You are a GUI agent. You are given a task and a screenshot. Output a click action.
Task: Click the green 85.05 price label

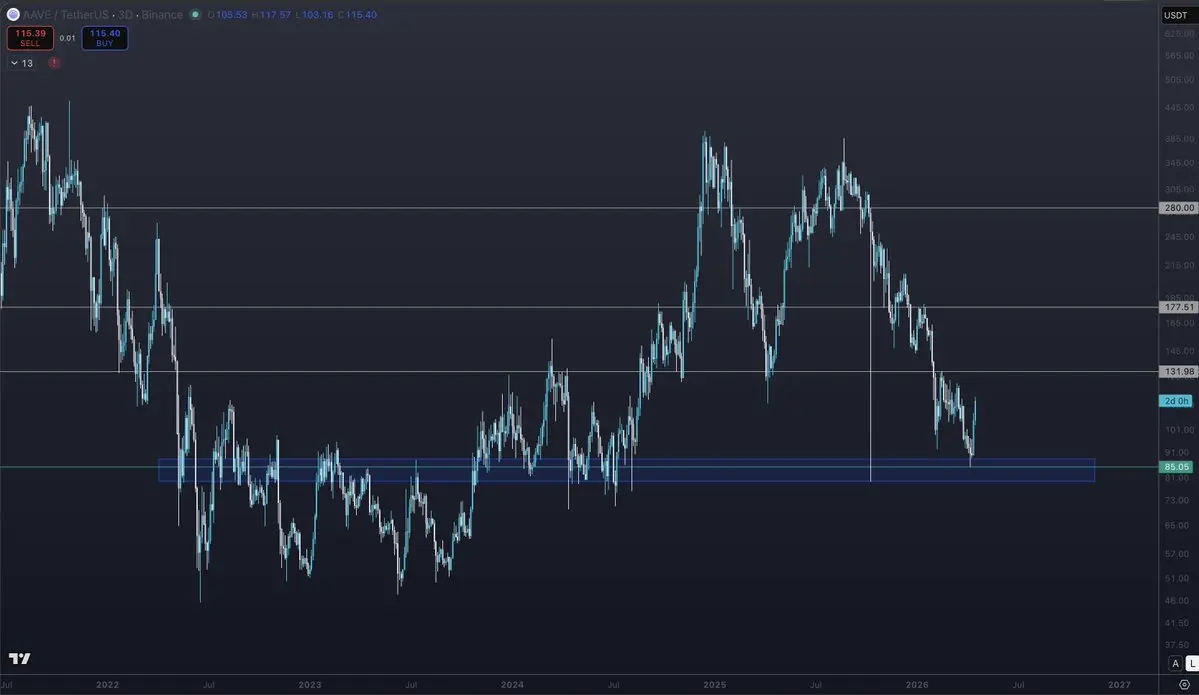1176,467
